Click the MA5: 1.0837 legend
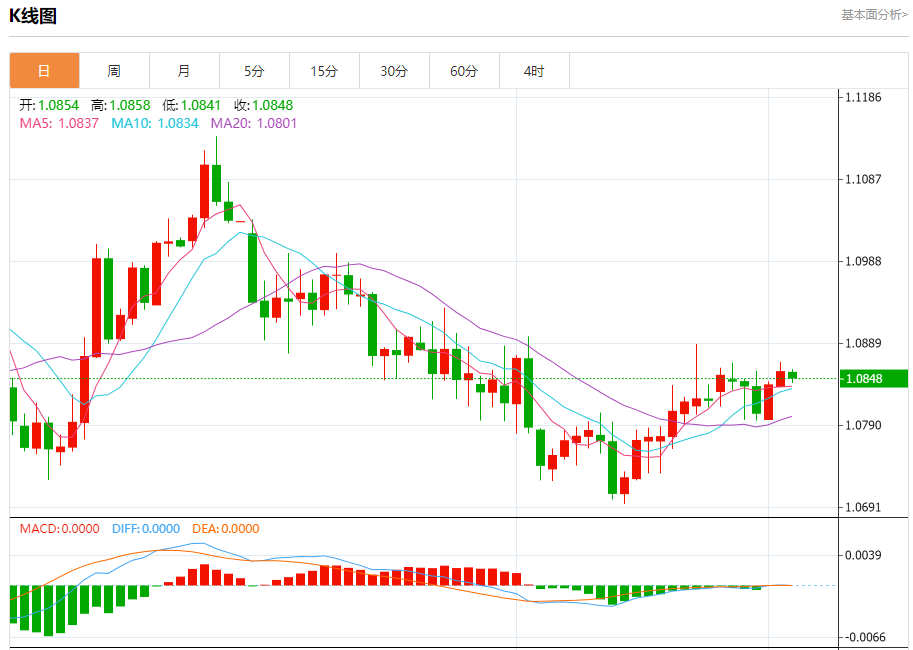The width and height of the screenshot is (913, 650). pos(59,123)
